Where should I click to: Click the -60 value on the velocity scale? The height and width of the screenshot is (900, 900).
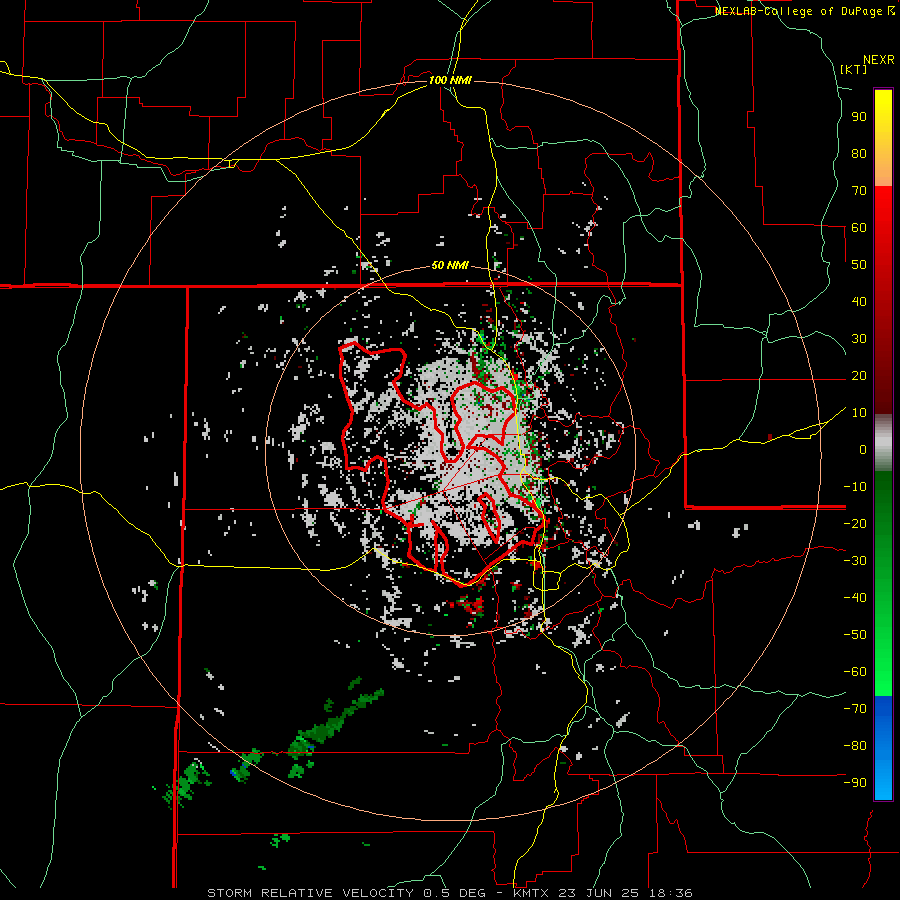click(x=855, y=672)
